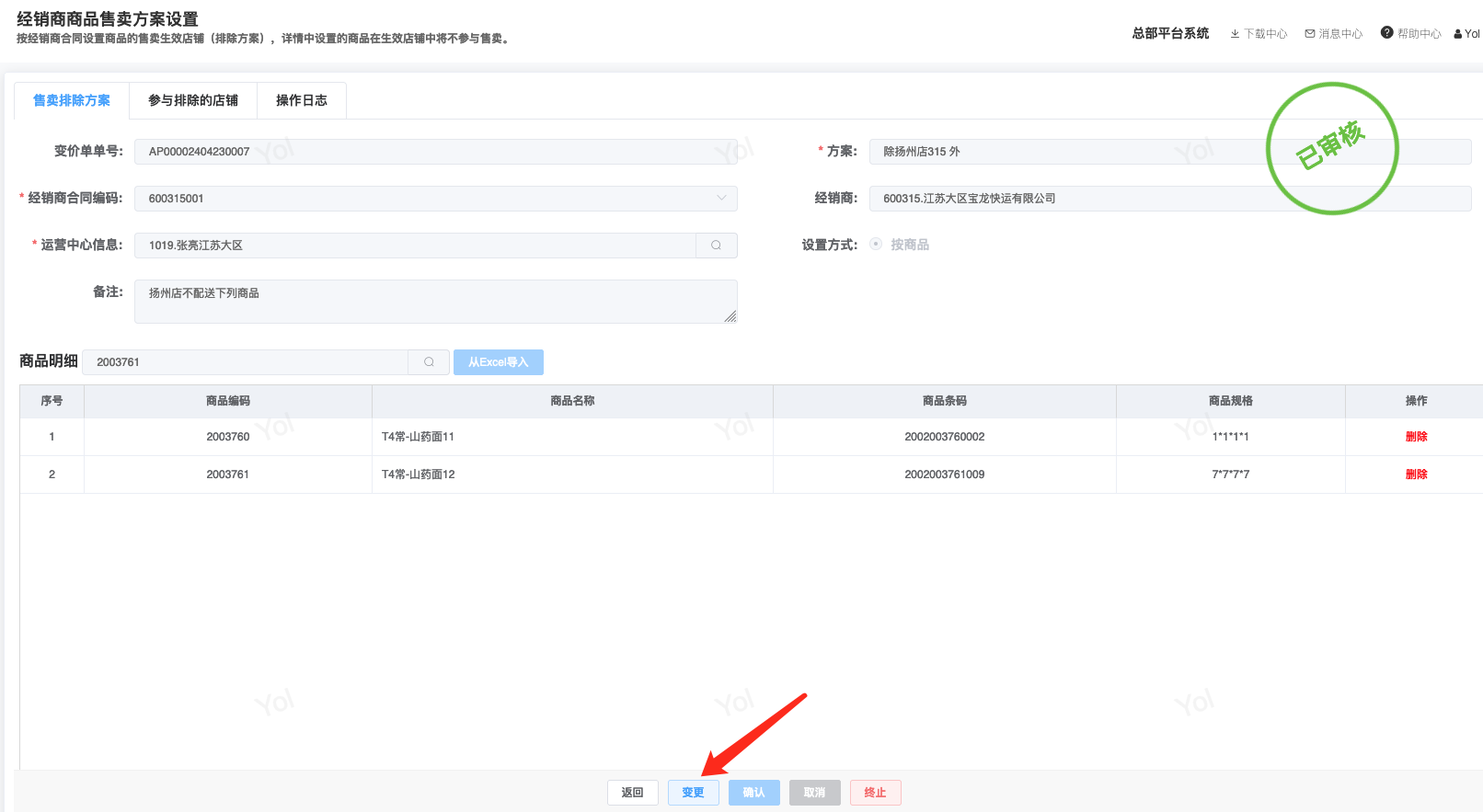Delete the row for product 2003761
This screenshot has width=1483, height=812.
[1417, 475]
